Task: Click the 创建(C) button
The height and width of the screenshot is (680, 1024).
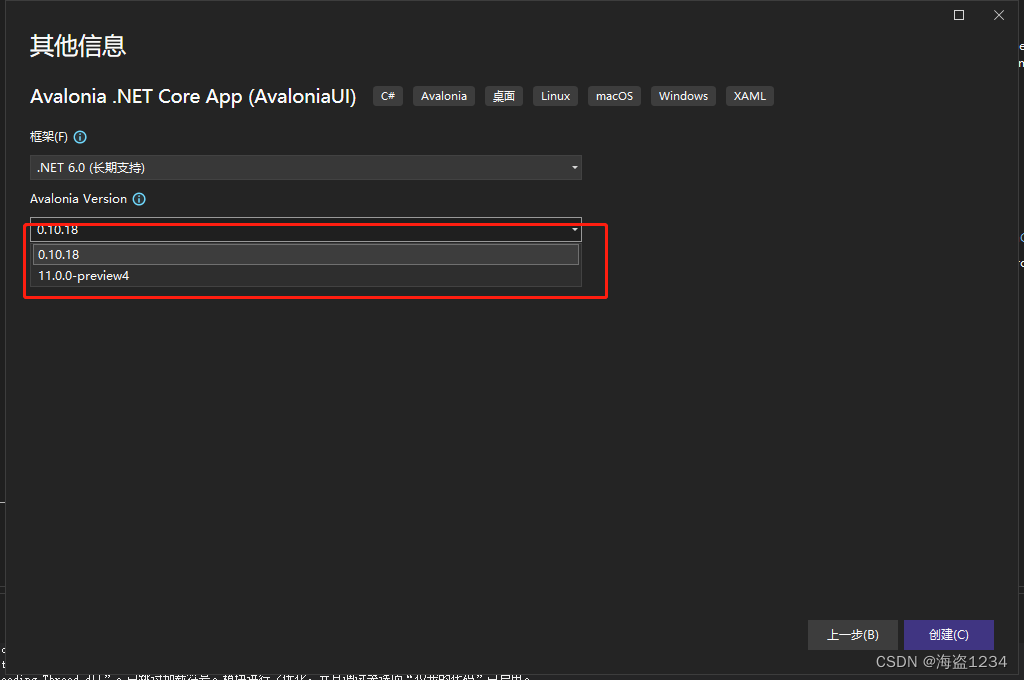Action: click(948, 634)
